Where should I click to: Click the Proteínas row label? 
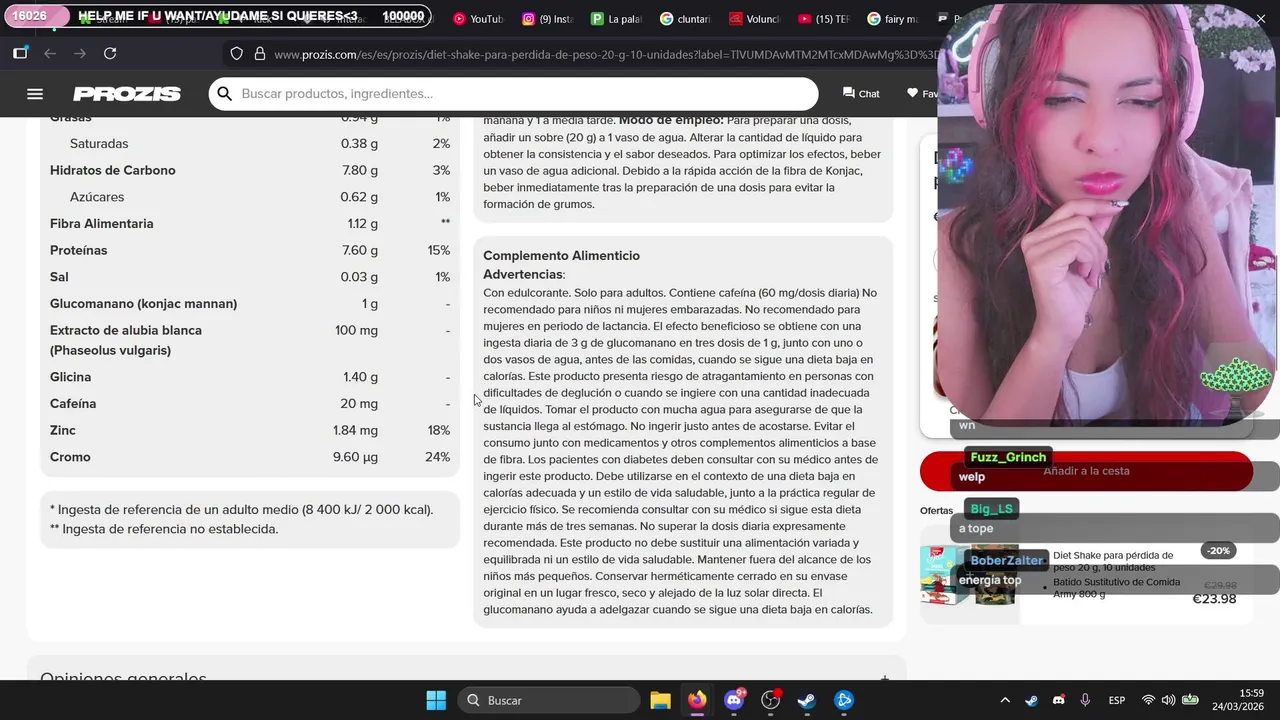(79, 250)
